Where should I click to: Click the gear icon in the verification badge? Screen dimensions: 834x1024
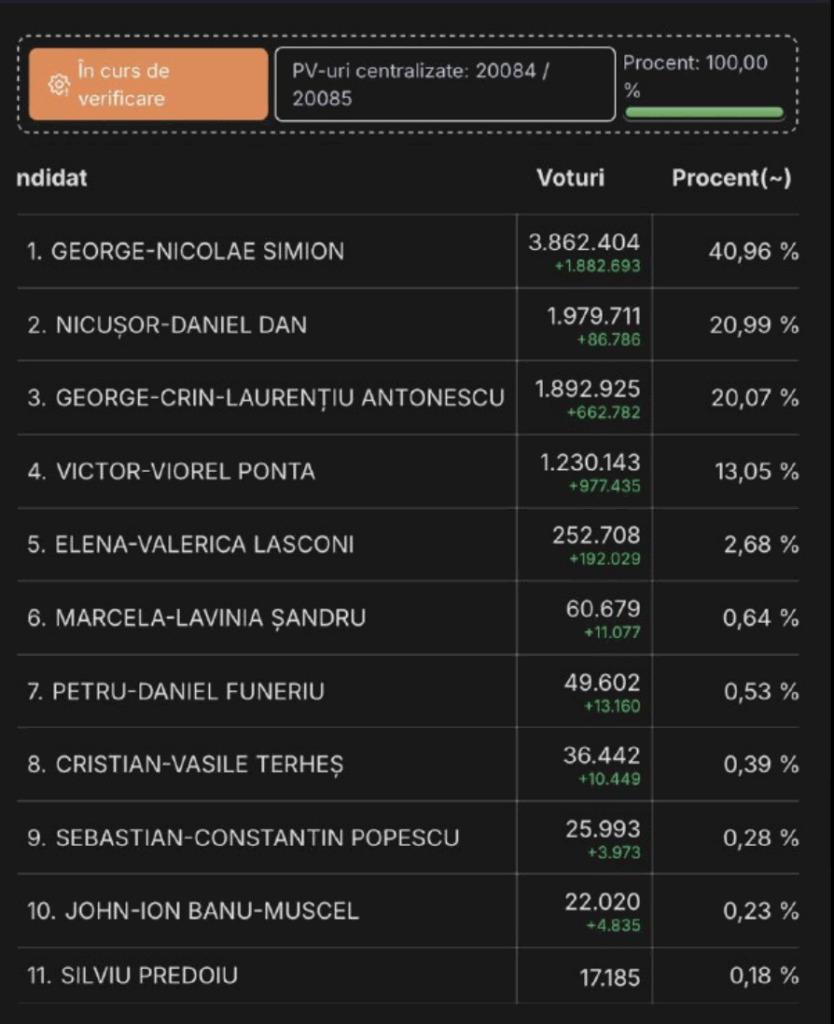click(59, 85)
